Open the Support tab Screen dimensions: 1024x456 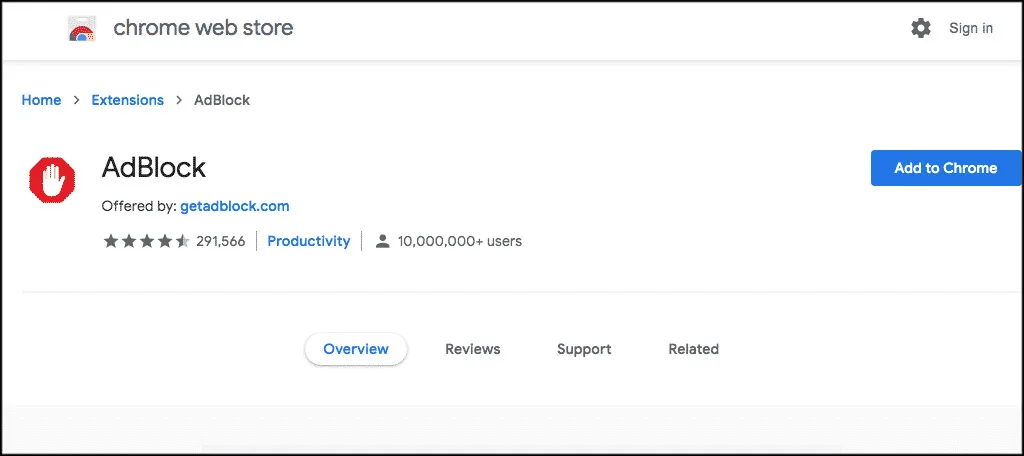(584, 349)
